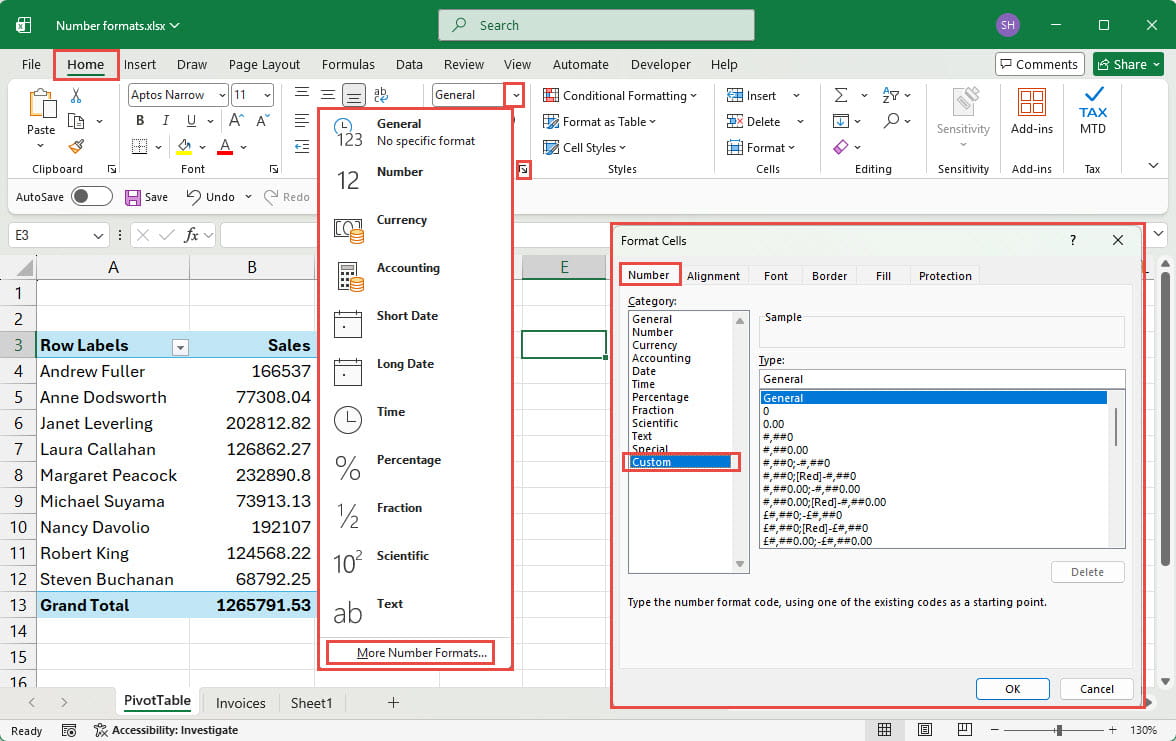The width and height of the screenshot is (1176, 741).
Task: Open the Add-ins icon
Action: click(1031, 103)
